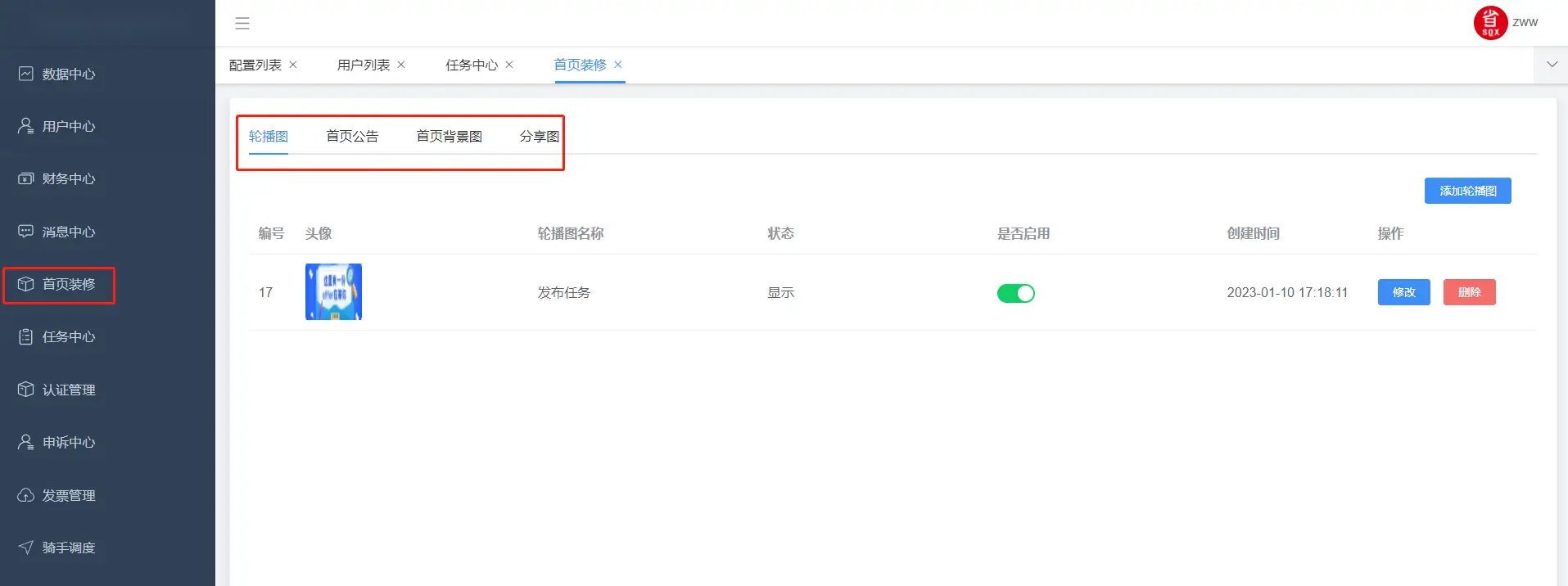This screenshot has height=586, width=1568.
Task: Click the 数据中心 chart icon in sidebar
Action: point(26,74)
